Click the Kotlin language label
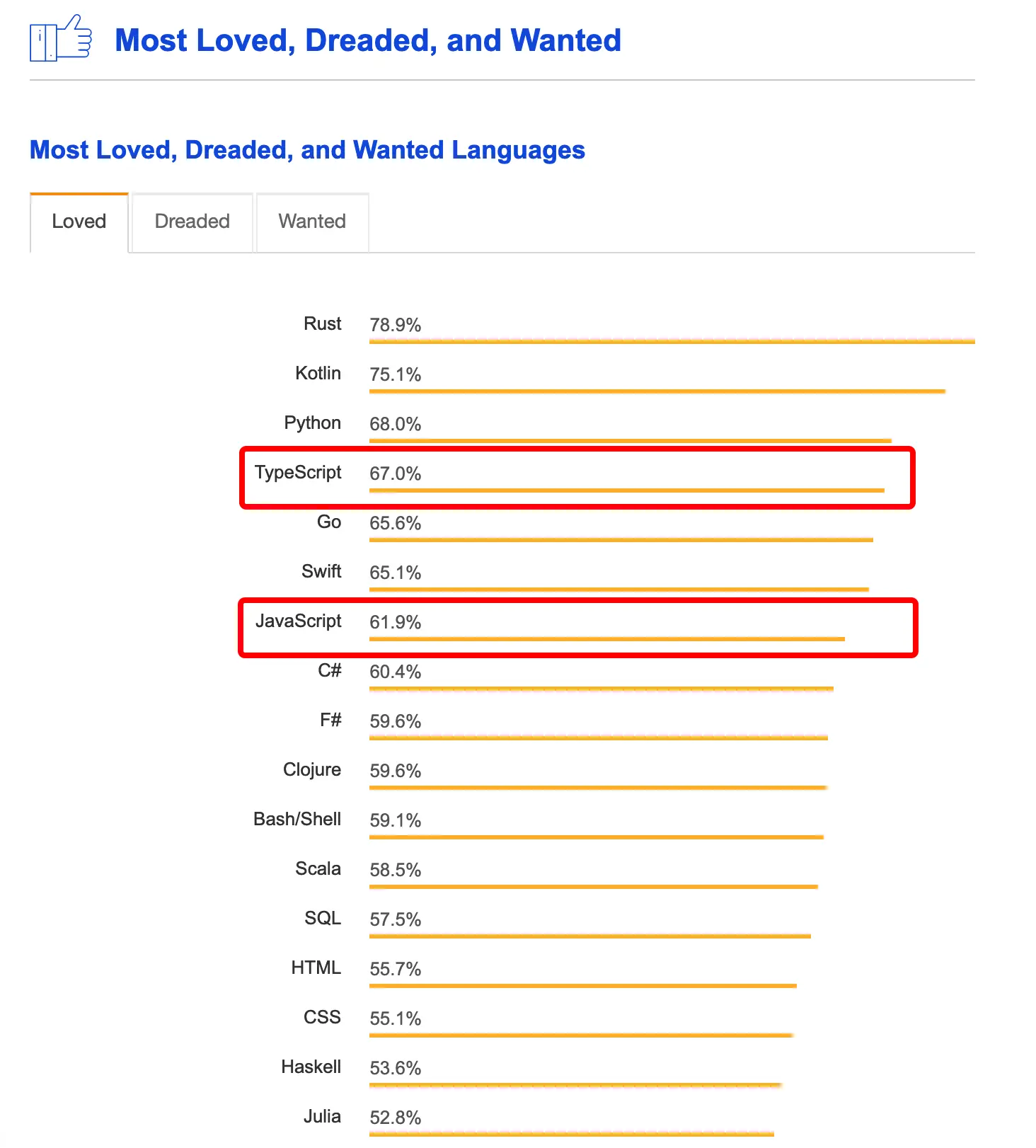 pyautogui.click(x=318, y=373)
